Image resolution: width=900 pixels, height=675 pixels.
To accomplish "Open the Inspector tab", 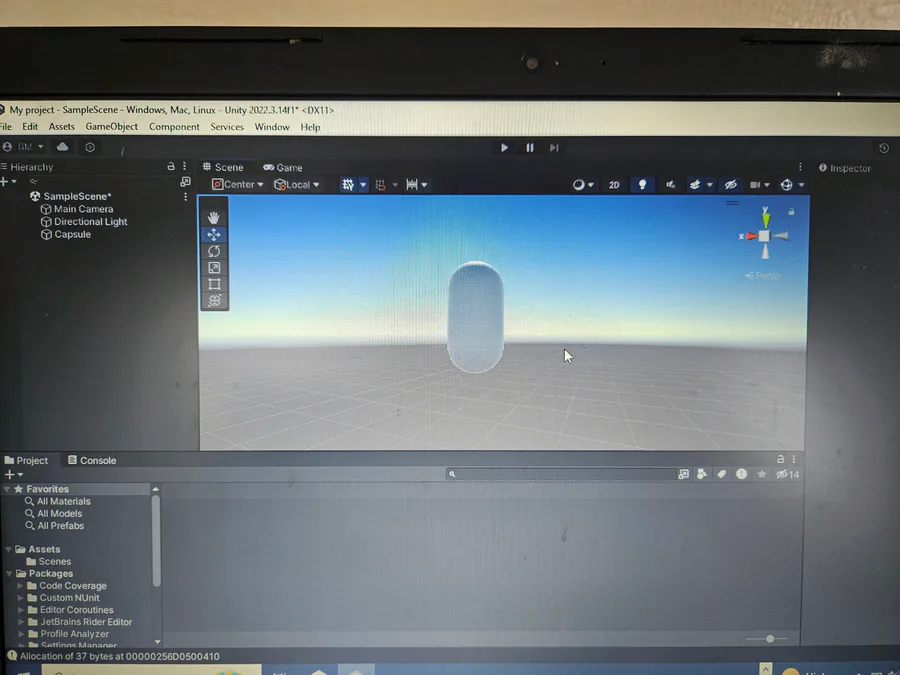I will tap(844, 168).
